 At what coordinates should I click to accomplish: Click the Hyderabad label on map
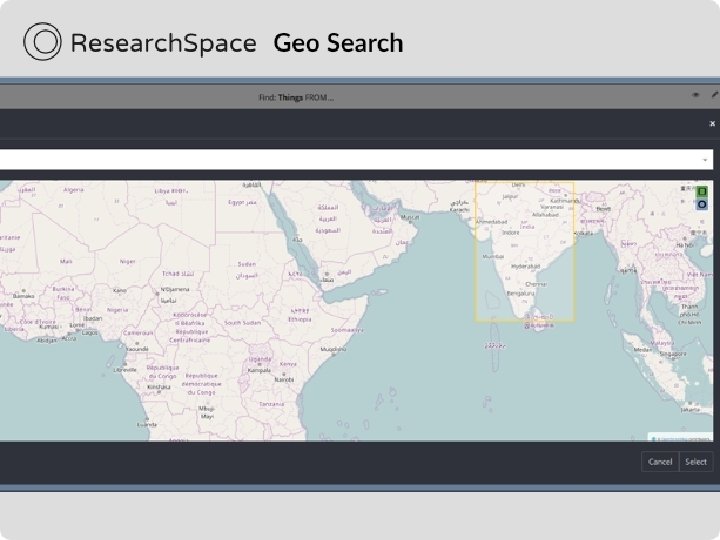click(x=525, y=266)
